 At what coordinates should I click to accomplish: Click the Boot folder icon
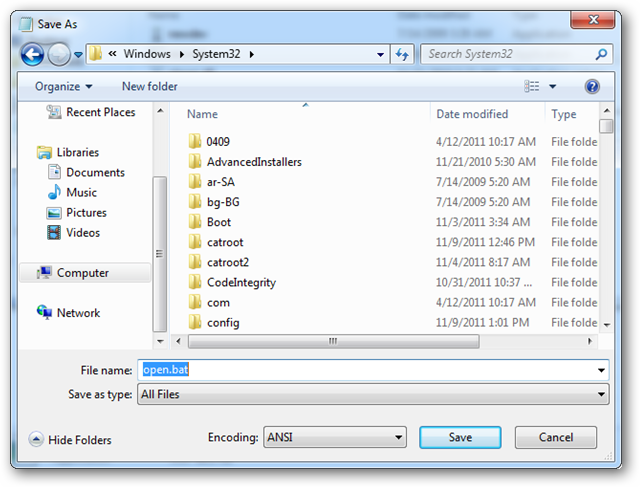[x=195, y=222]
